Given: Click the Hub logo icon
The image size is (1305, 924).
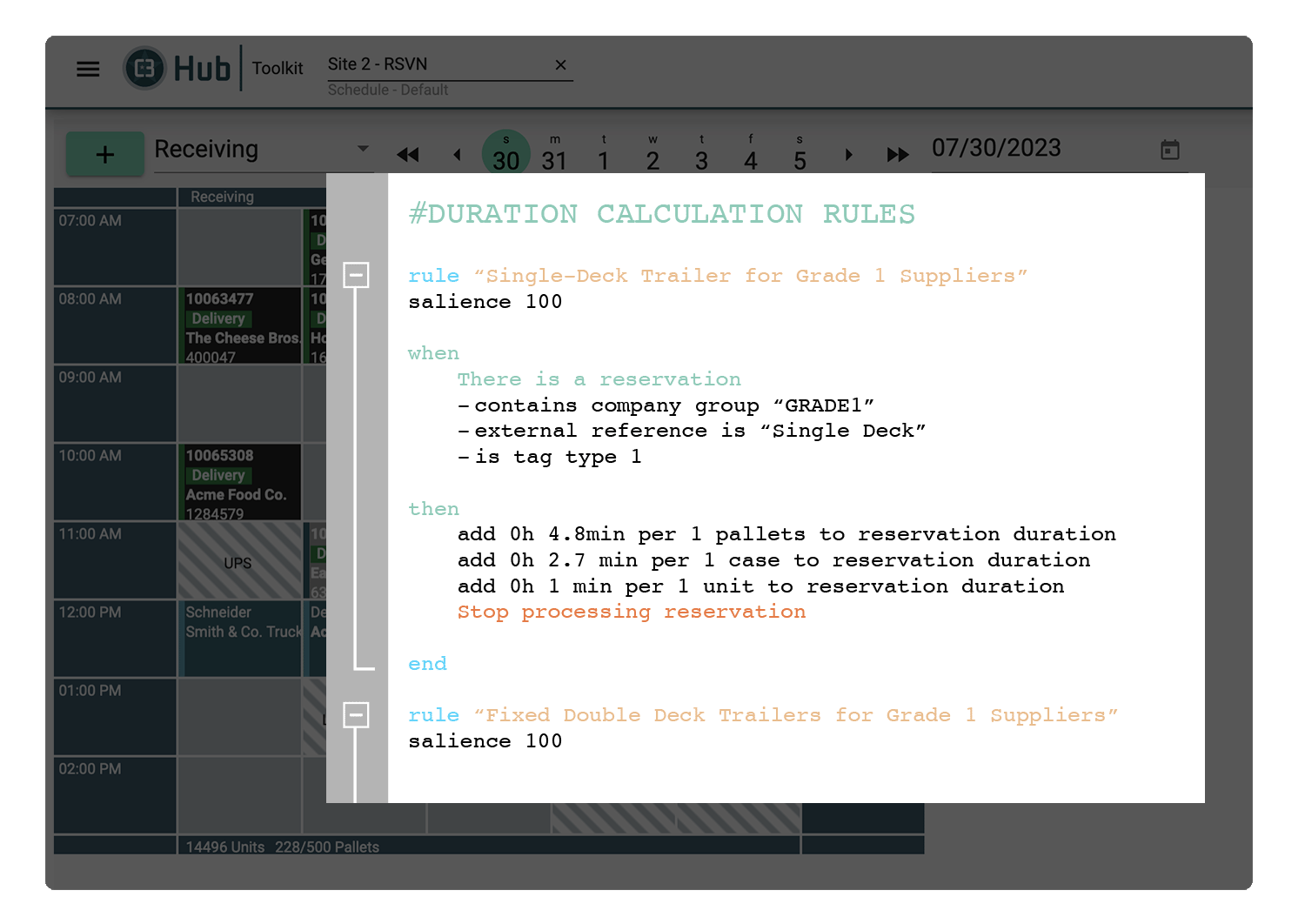Looking at the screenshot, I should [x=144, y=68].
